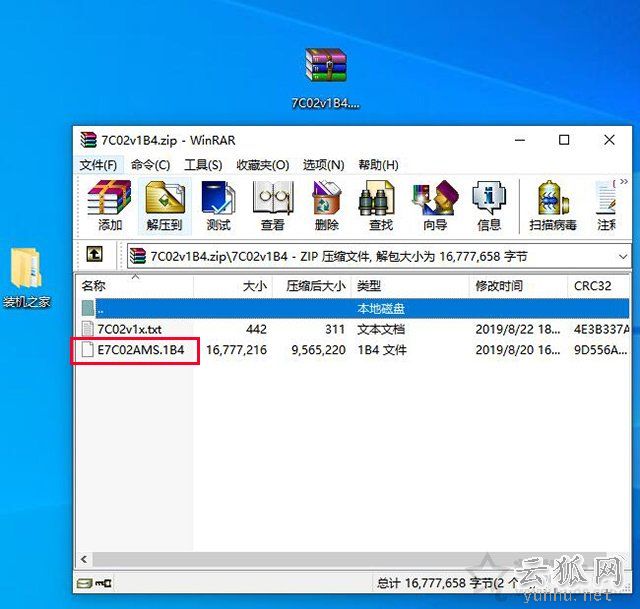
Task: Open the Help (帮助) menu
Action: point(378,165)
